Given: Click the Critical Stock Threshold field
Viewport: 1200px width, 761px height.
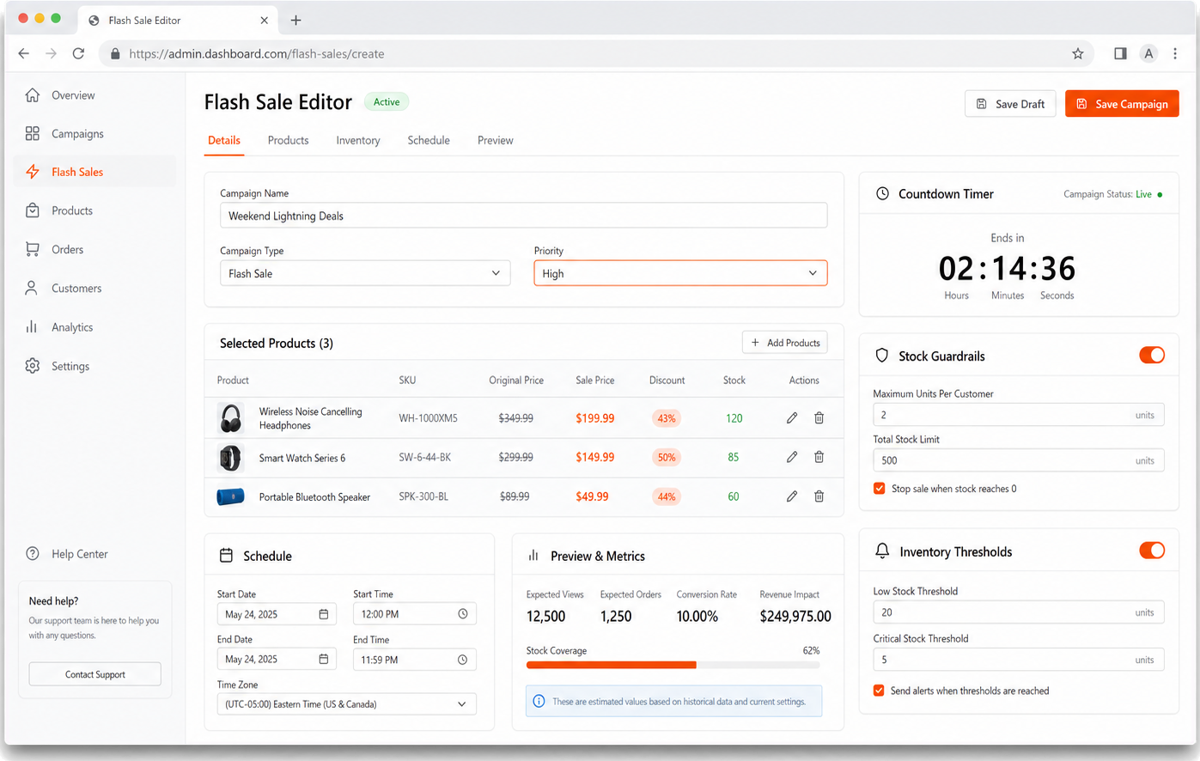Looking at the screenshot, I should tap(1018, 659).
